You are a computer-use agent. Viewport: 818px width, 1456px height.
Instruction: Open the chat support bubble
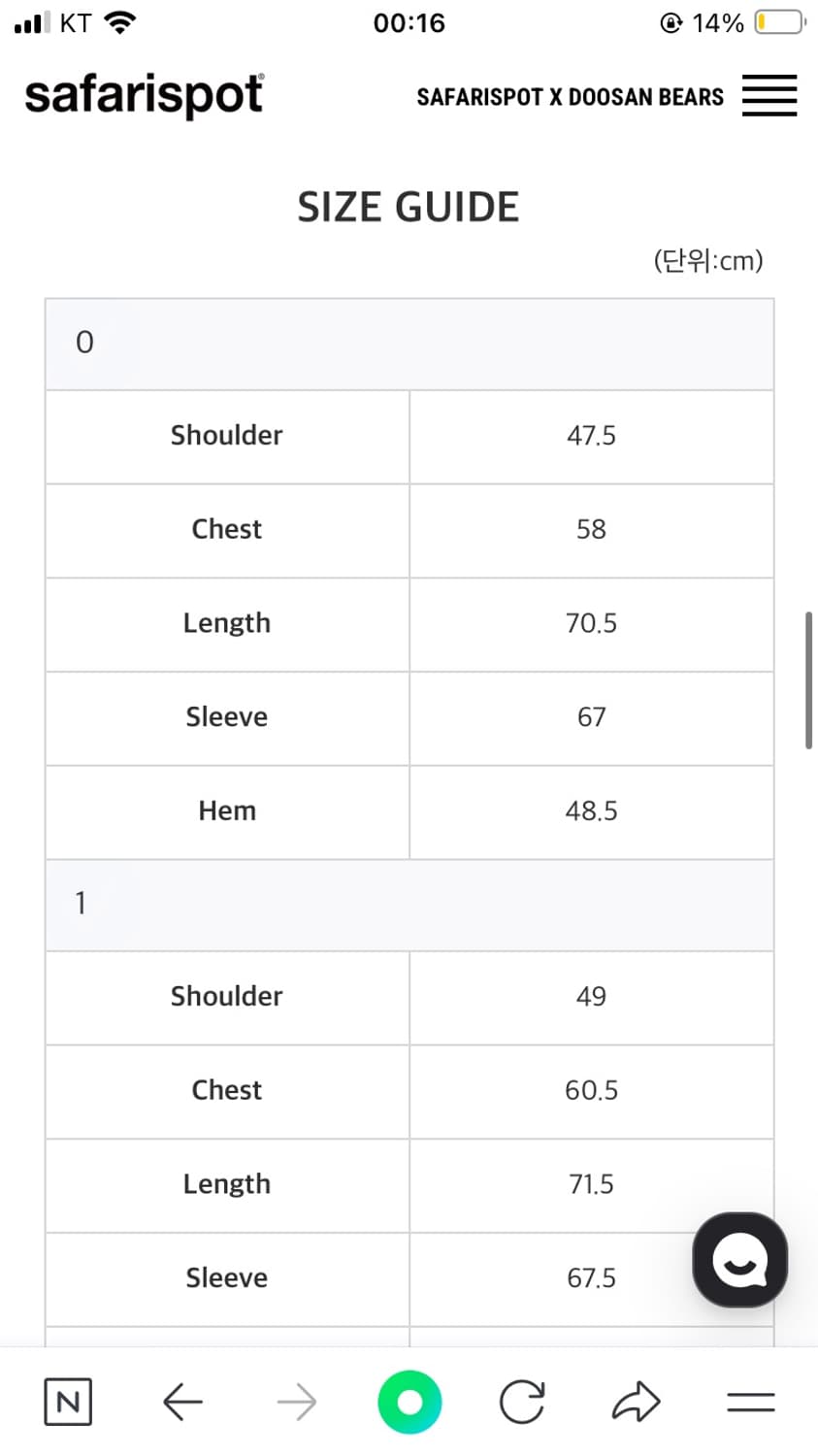click(739, 1259)
